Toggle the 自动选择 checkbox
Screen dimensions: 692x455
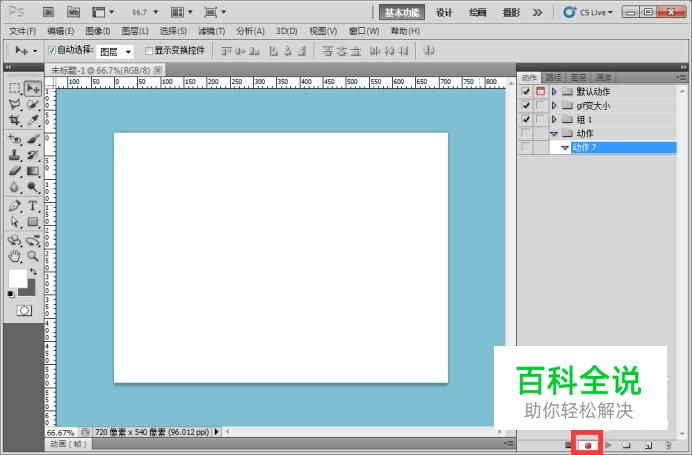tap(52, 51)
